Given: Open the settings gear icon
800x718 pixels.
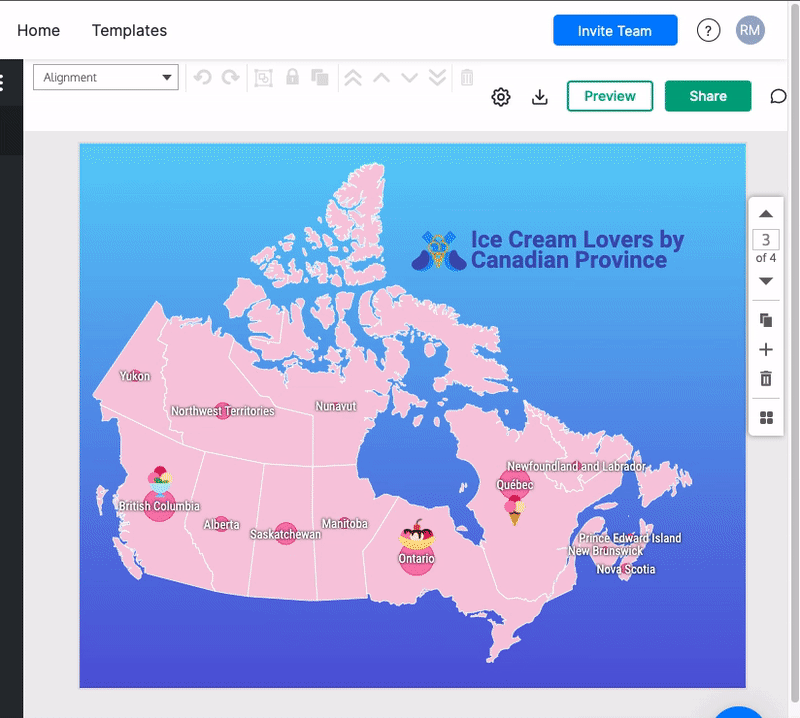Looking at the screenshot, I should [x=501, y=97].
